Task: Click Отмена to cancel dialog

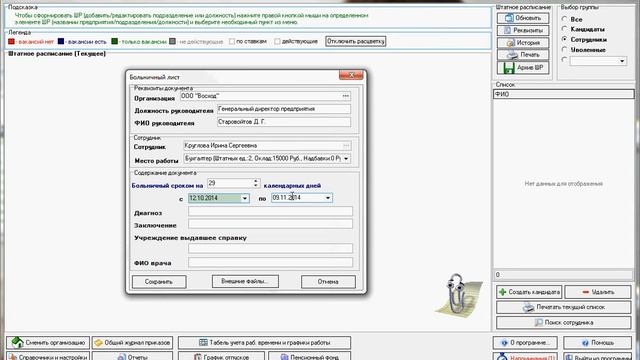Action: point(328,282)
